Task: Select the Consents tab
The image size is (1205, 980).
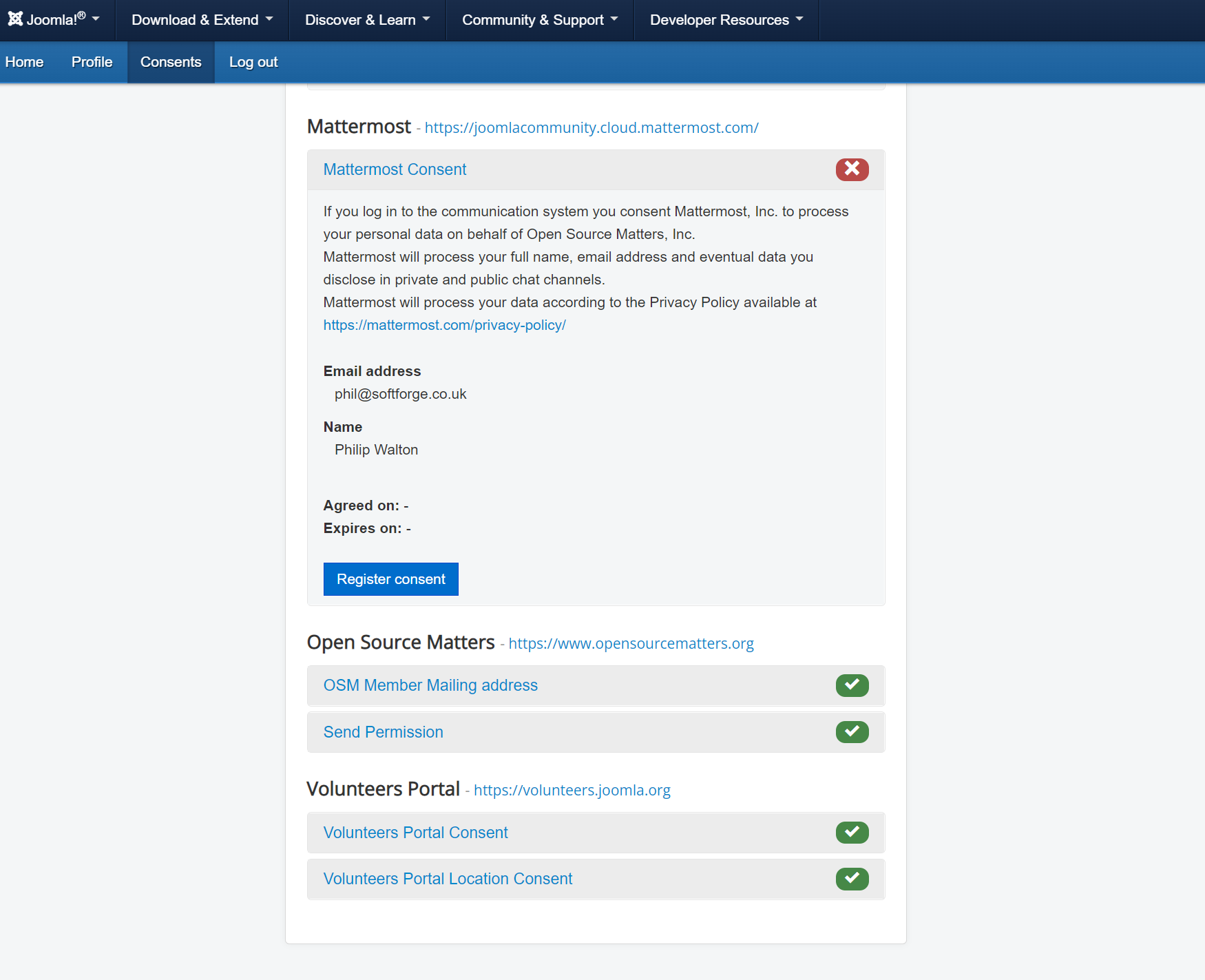Action: [x=171, y=62]
